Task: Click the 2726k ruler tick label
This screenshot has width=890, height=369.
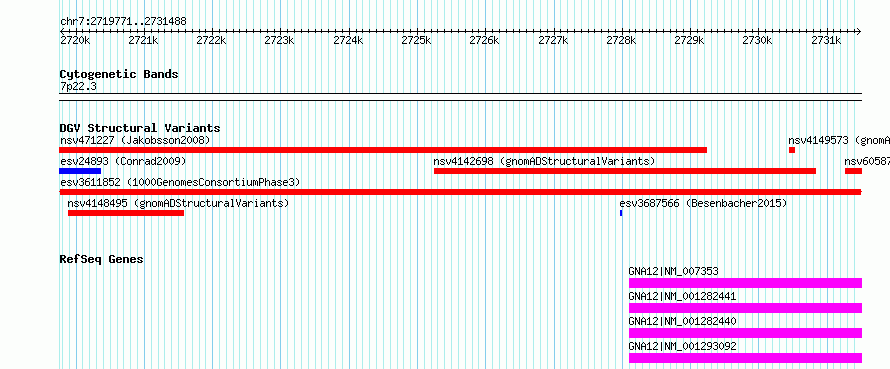Action: pos(484,41)
